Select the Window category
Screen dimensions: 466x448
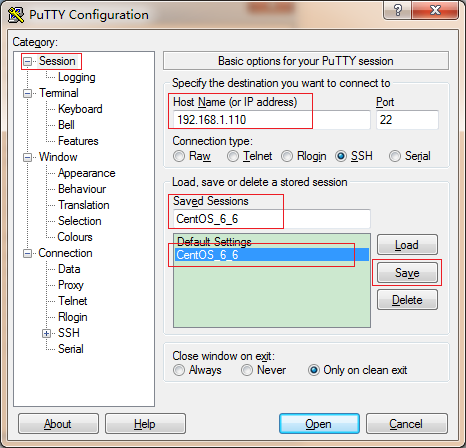58,157
